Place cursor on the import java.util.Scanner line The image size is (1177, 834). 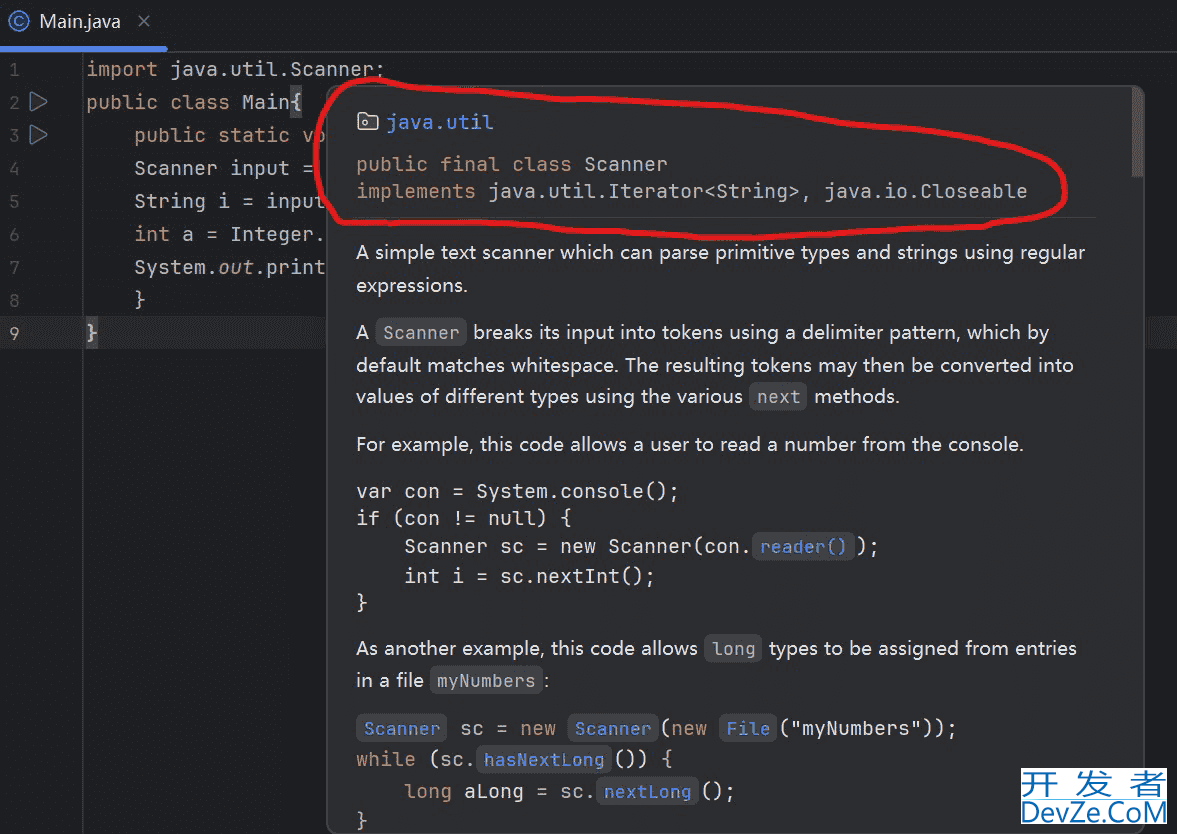(x=235, y=70)
